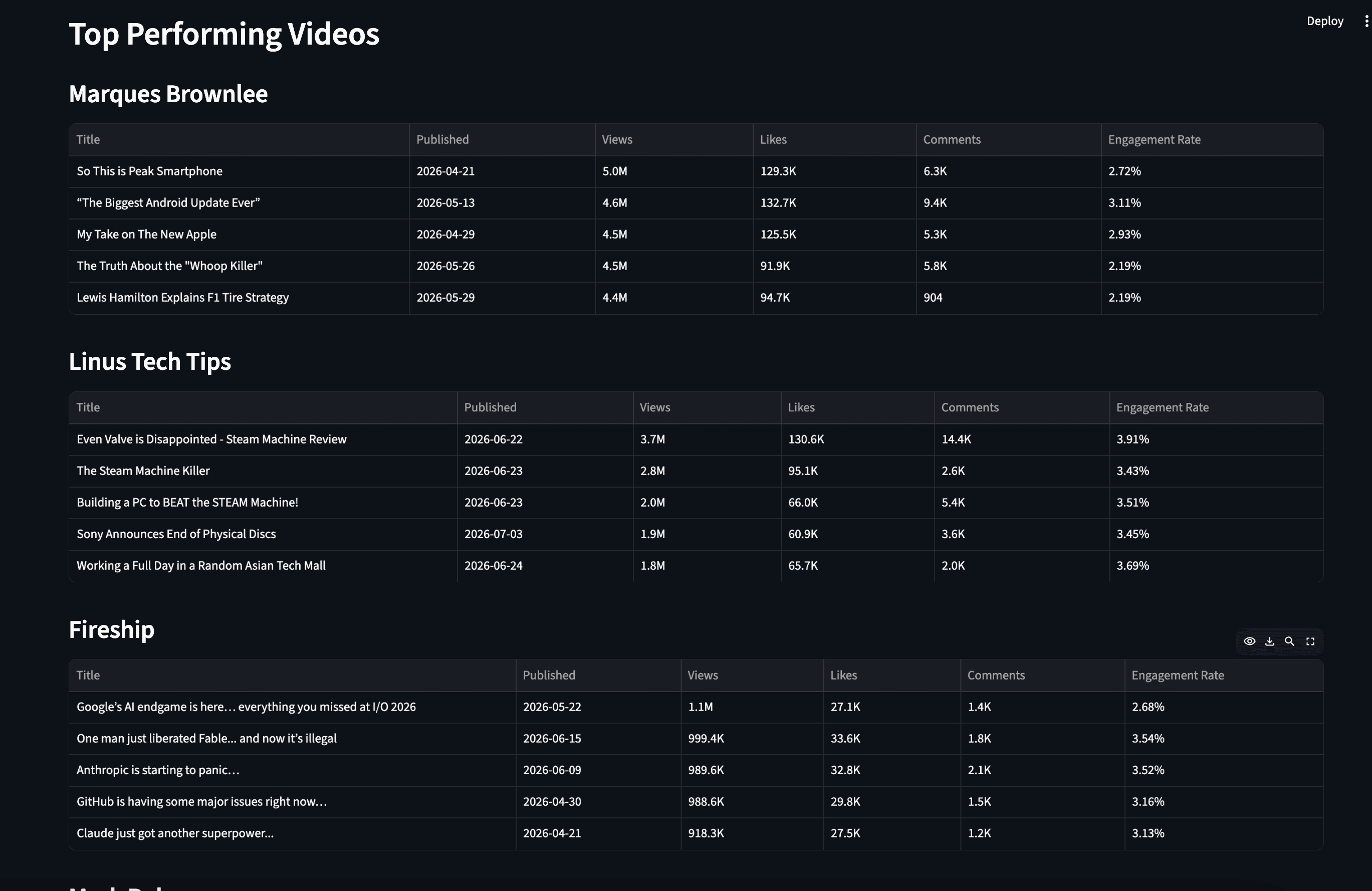
Task: Sort Linus Tech Tips table by Comments header
Action: 1022,407
